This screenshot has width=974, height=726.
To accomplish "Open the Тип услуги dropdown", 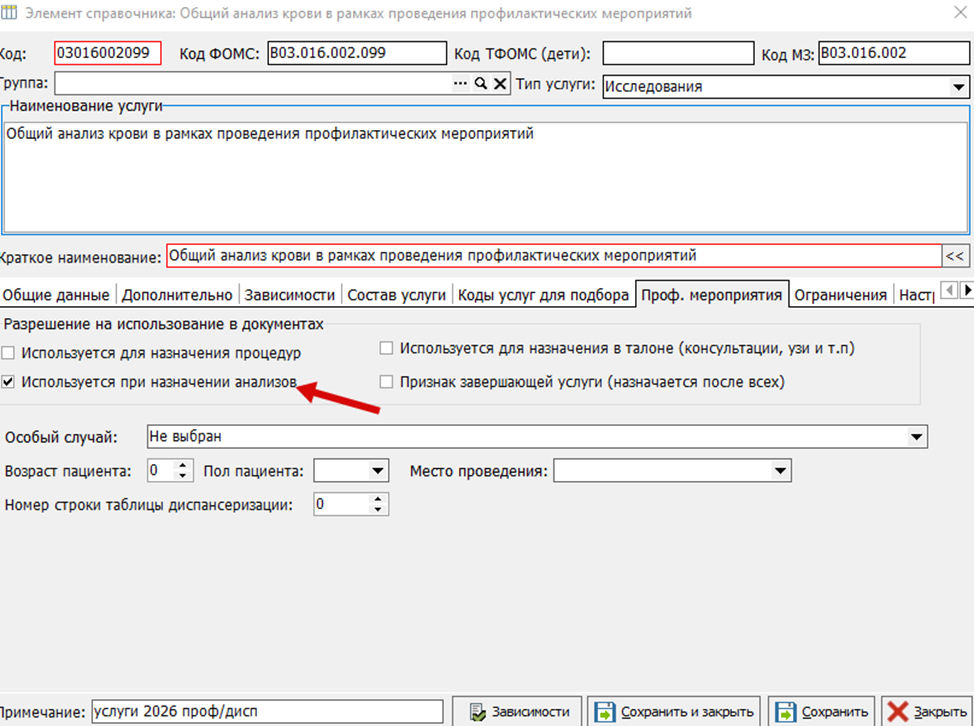I will (x=959, y=87).
